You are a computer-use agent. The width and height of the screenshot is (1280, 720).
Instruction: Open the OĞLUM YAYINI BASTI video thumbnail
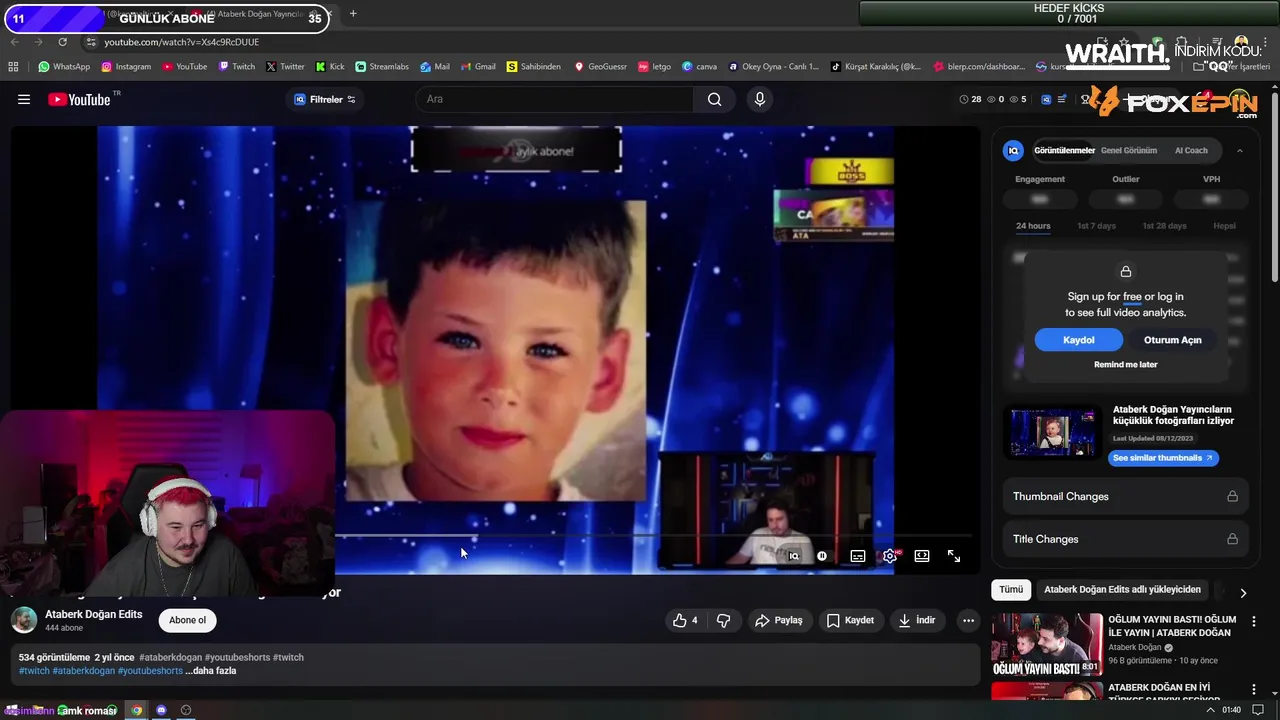click(1047, 644)
